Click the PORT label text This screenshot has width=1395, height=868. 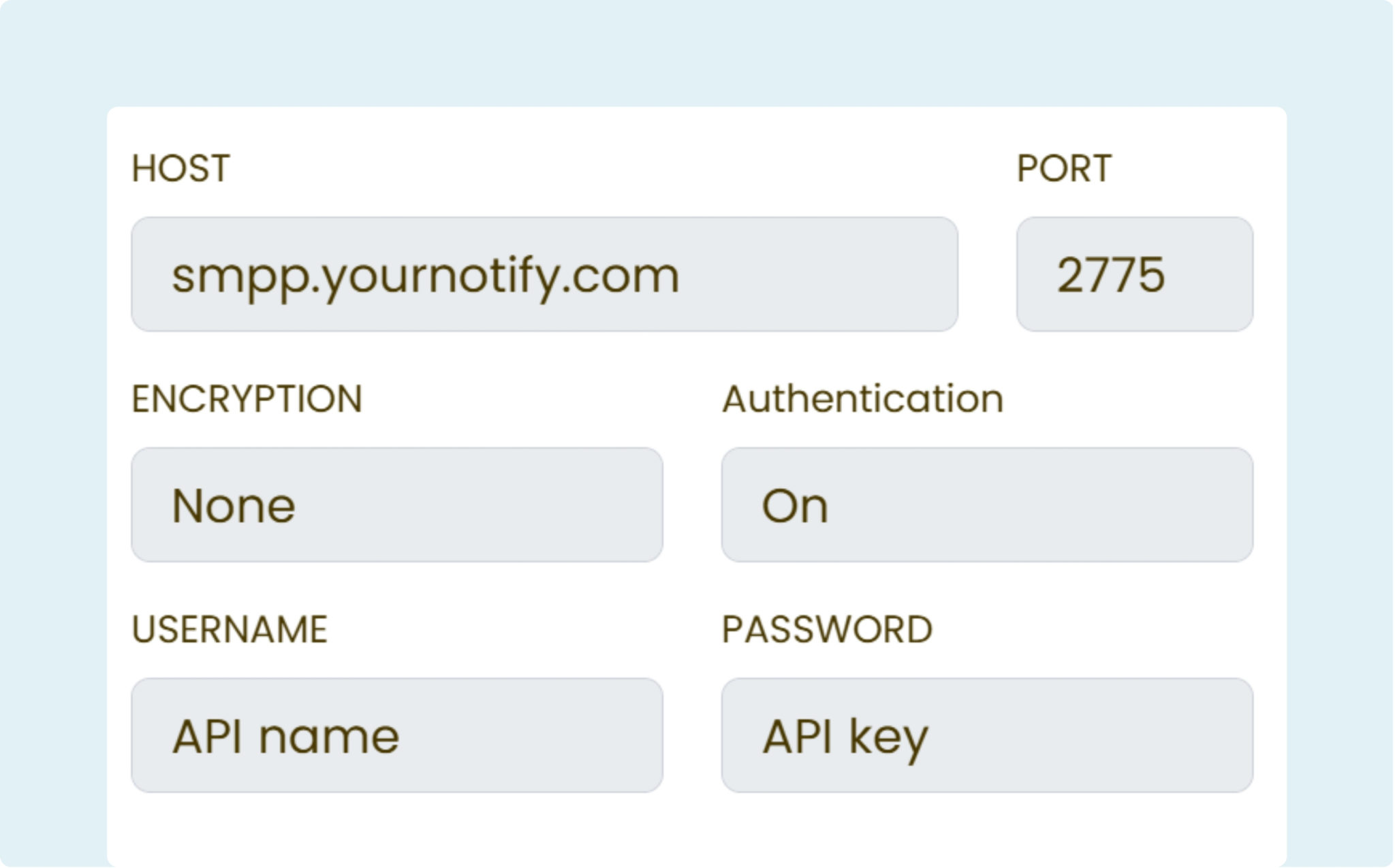click(1064, 168)
